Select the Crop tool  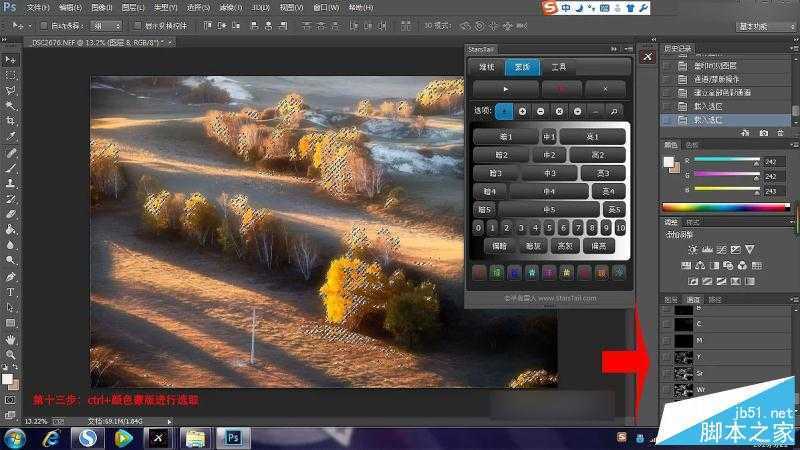coord(10,121)
